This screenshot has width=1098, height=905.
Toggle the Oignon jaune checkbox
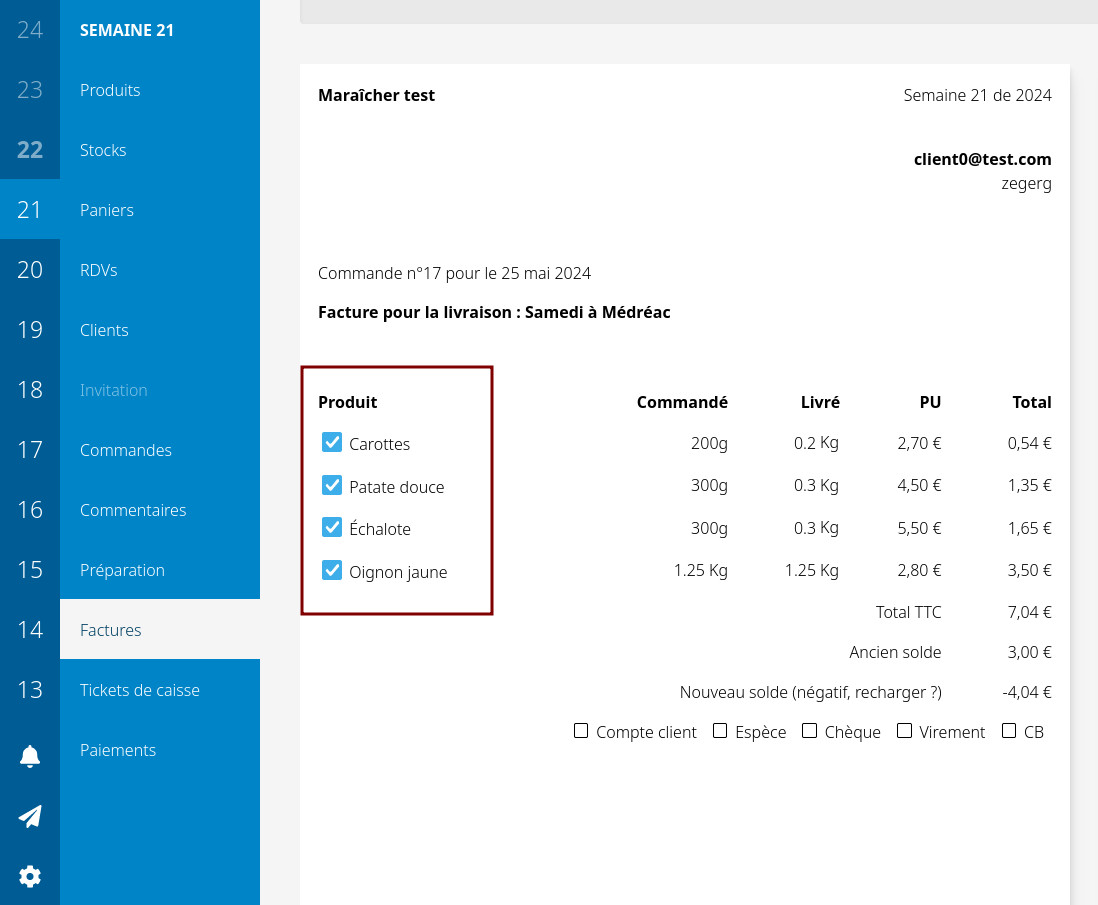pyautogui.click(x=332, y=571)
